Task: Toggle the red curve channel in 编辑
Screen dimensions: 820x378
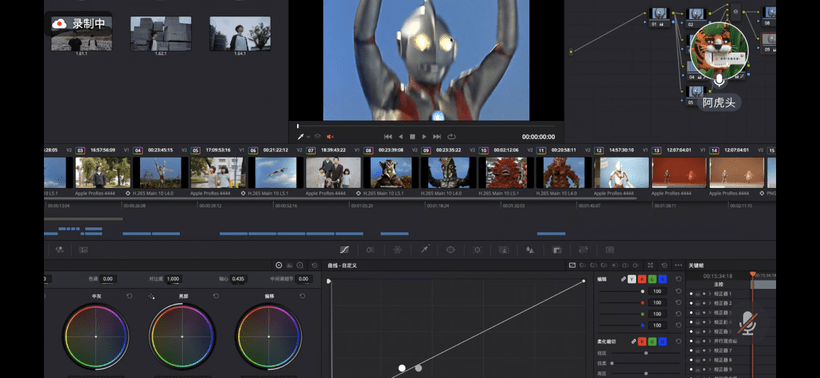Action: (x=642, y=279)
